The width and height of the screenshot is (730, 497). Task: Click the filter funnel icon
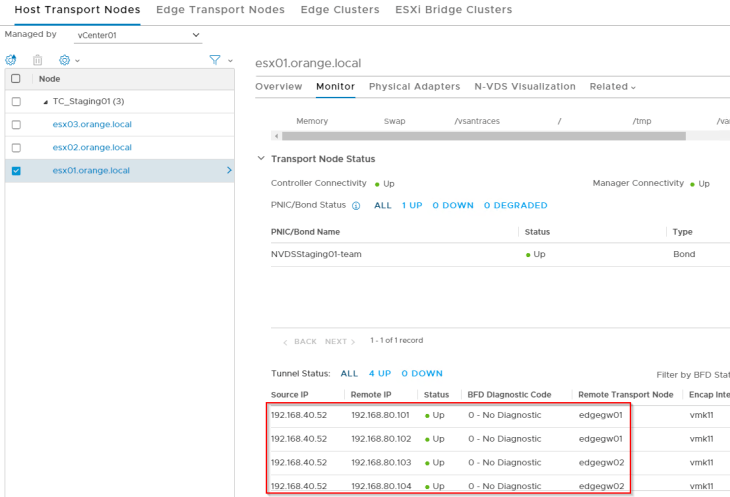click(215, 60)
